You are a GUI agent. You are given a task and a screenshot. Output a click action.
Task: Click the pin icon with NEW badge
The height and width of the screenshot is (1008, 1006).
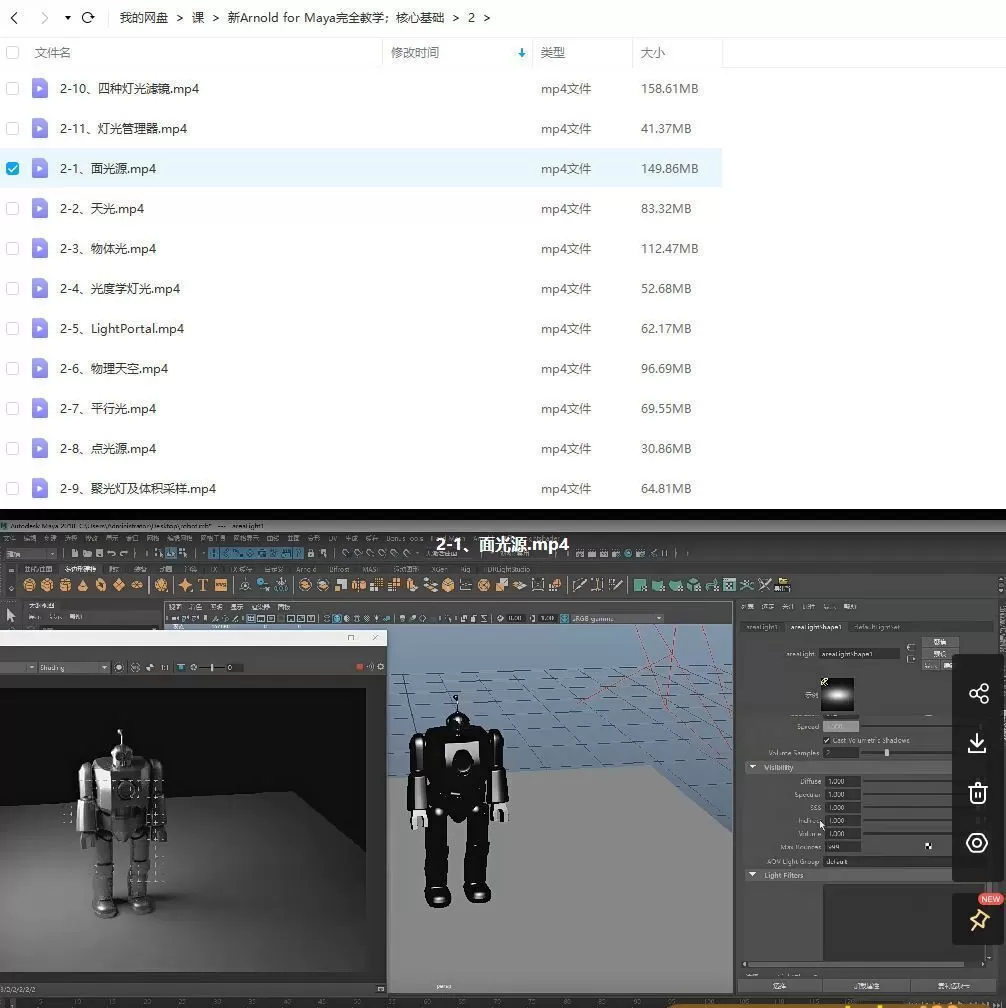(978, 919)
